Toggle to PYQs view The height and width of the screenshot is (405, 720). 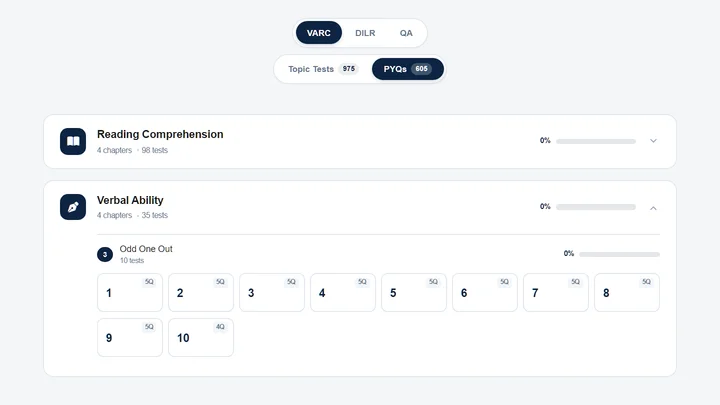(407, 69)
